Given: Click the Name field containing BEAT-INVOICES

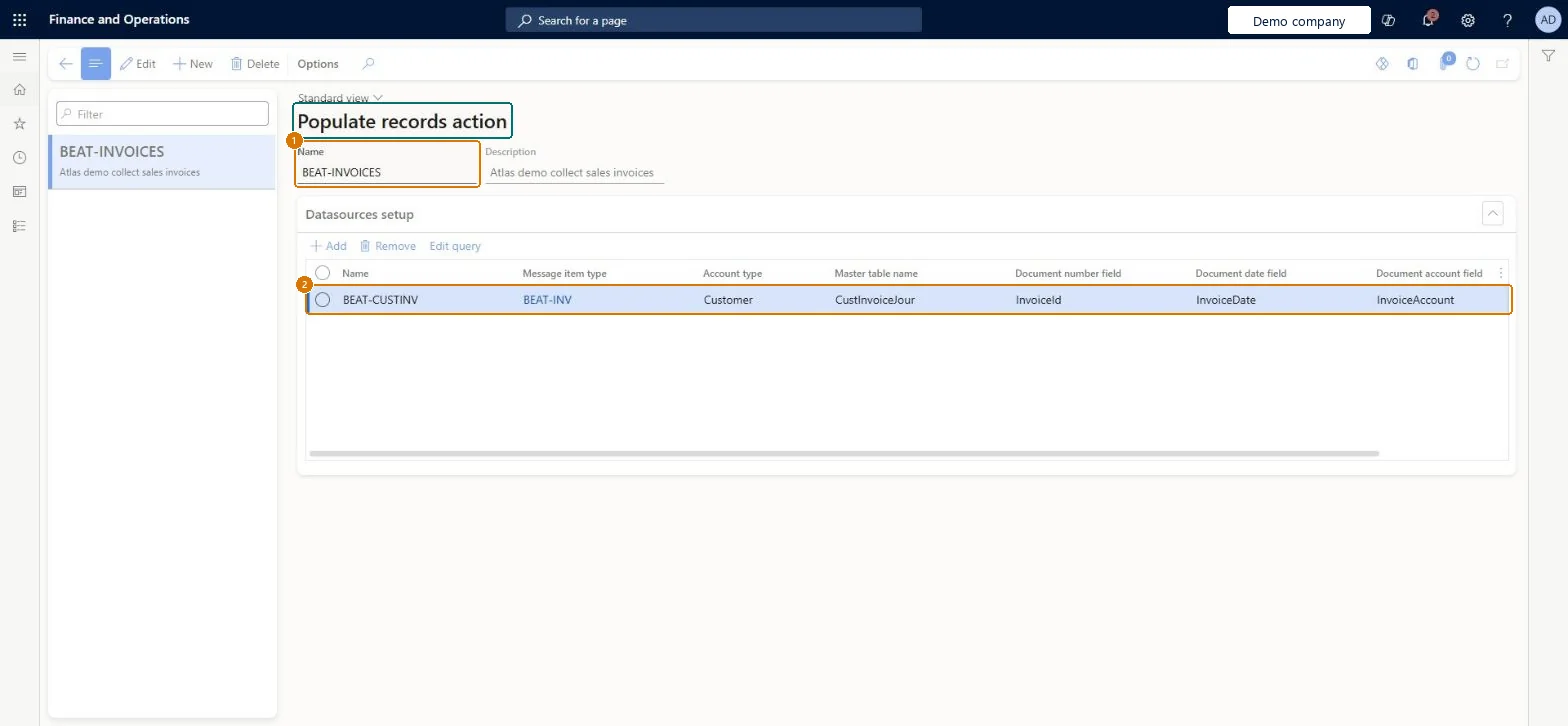Looking at the screenshot, I should [x=387, y=172].
